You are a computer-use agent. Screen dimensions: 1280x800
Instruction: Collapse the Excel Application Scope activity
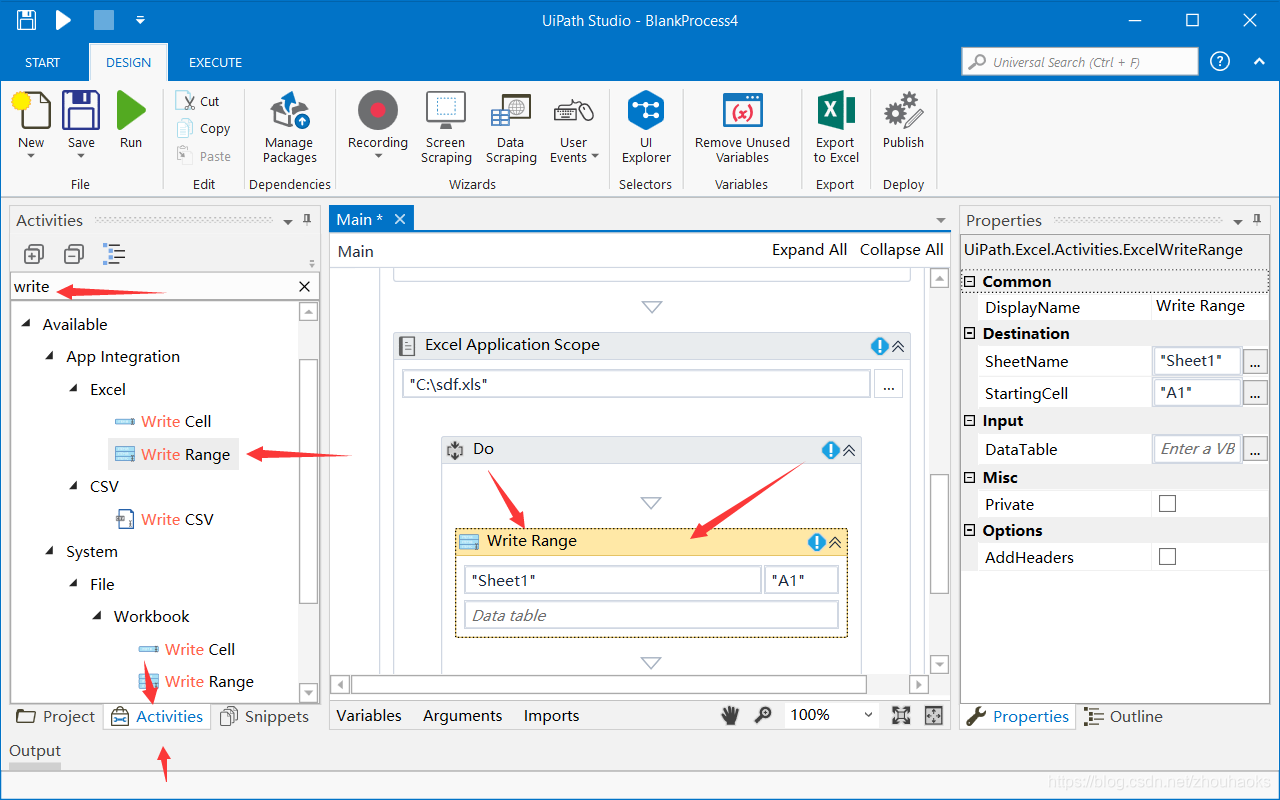point(898,346)
